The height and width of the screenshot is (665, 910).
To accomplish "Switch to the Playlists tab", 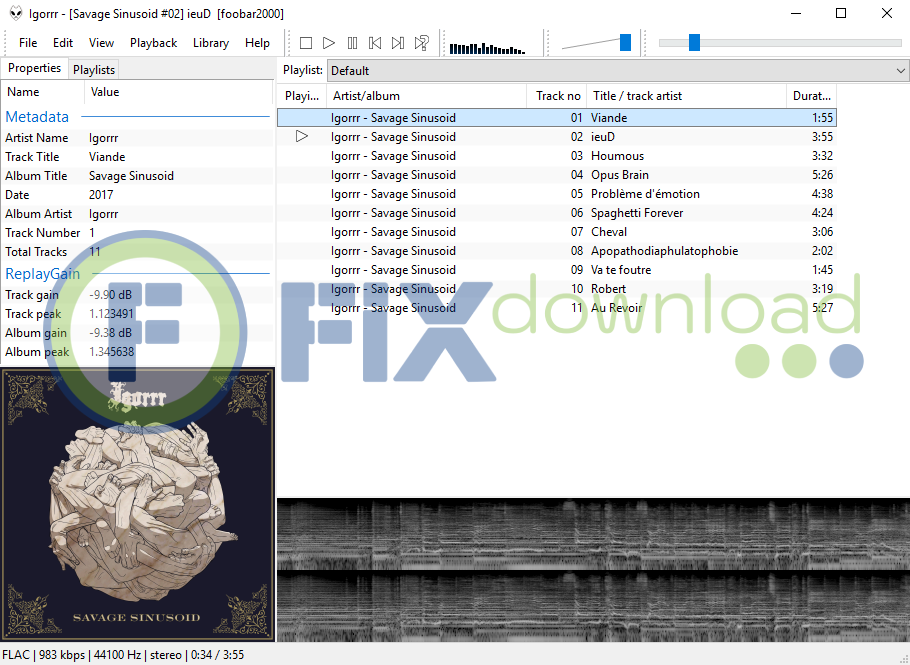I will (94, 70).
